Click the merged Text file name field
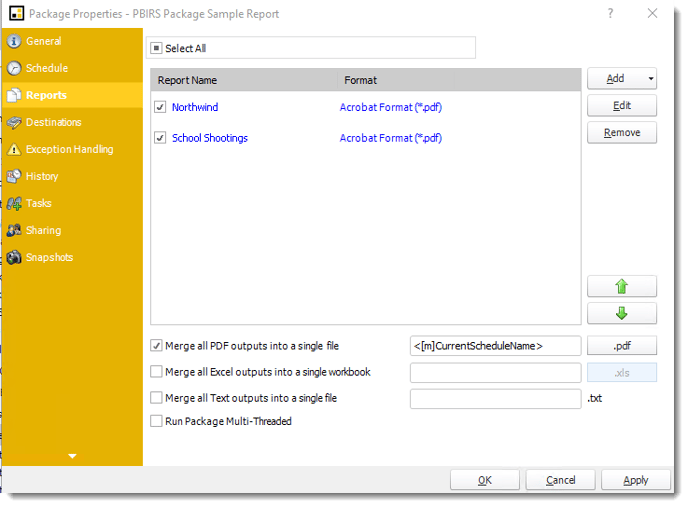 495,399
